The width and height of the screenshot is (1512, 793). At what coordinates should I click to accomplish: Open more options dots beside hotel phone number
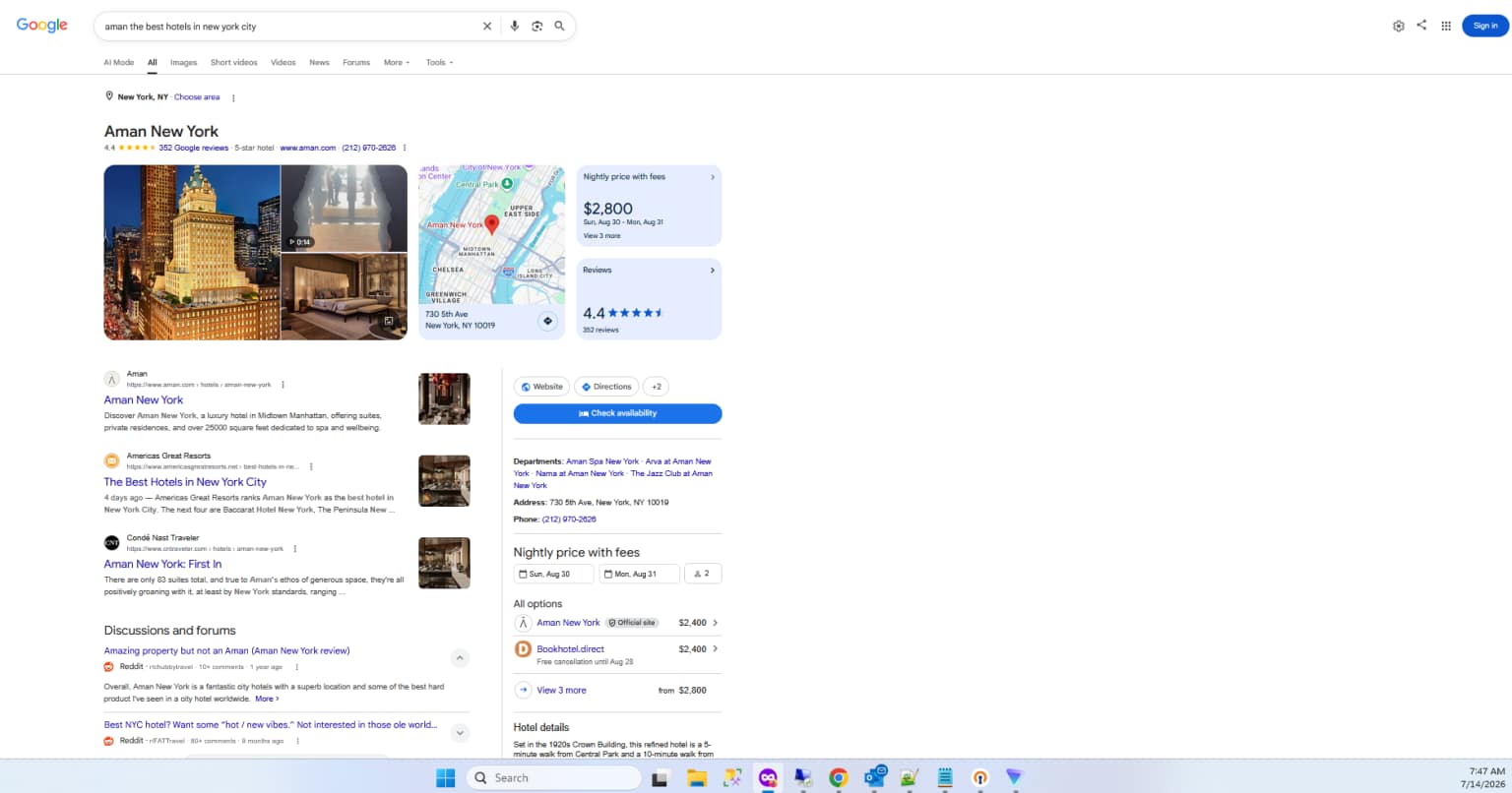point(405,148)
